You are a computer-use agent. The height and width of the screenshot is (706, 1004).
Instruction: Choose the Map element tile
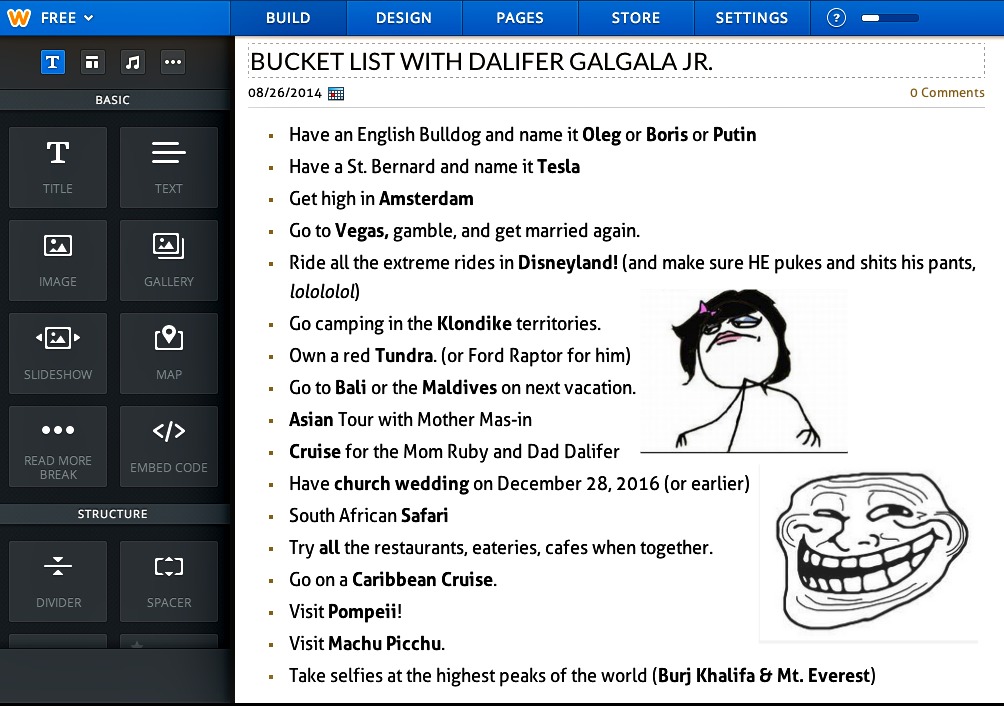coord(169,353)
